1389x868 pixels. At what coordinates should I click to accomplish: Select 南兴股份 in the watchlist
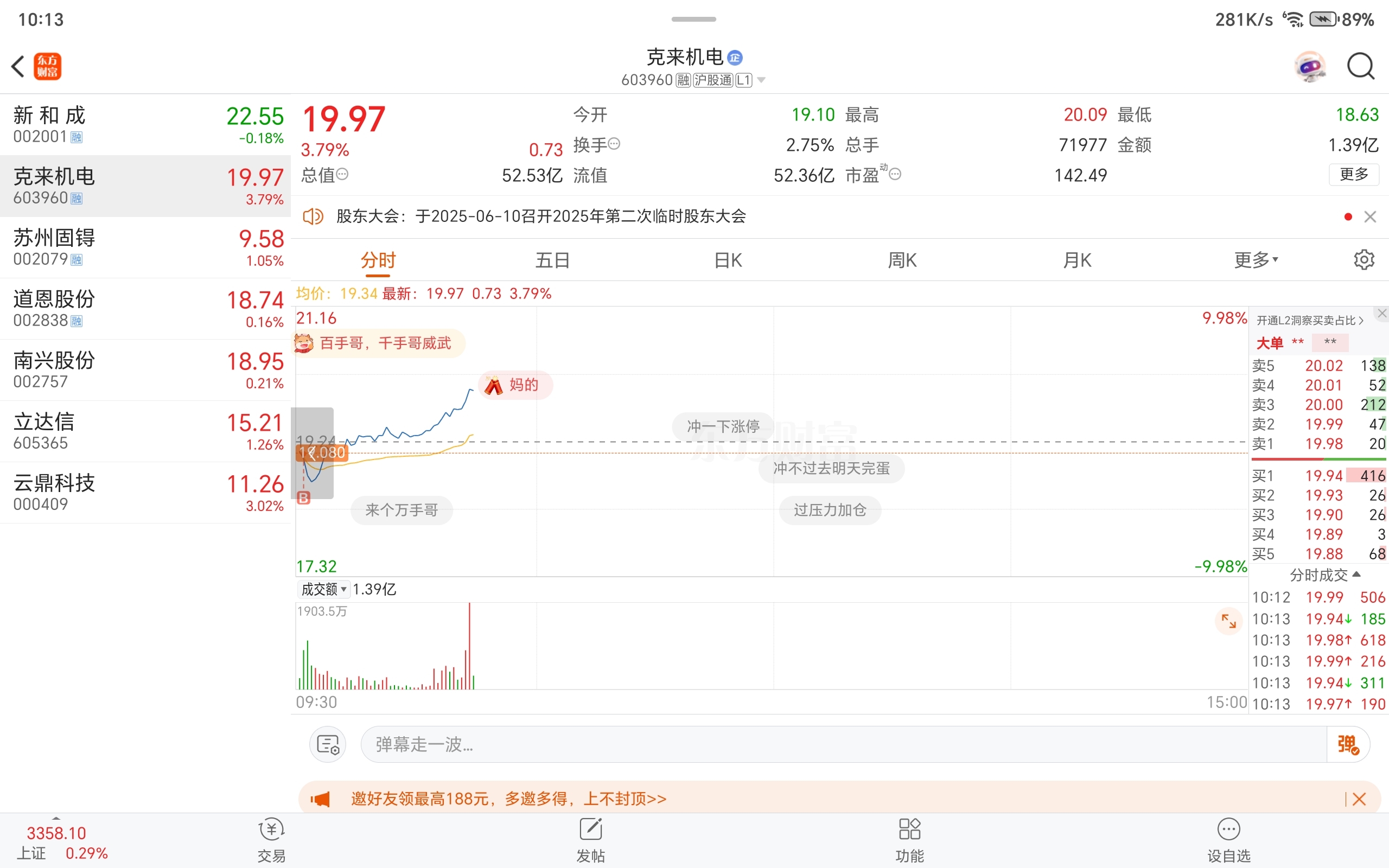click(x=145, y=371)
